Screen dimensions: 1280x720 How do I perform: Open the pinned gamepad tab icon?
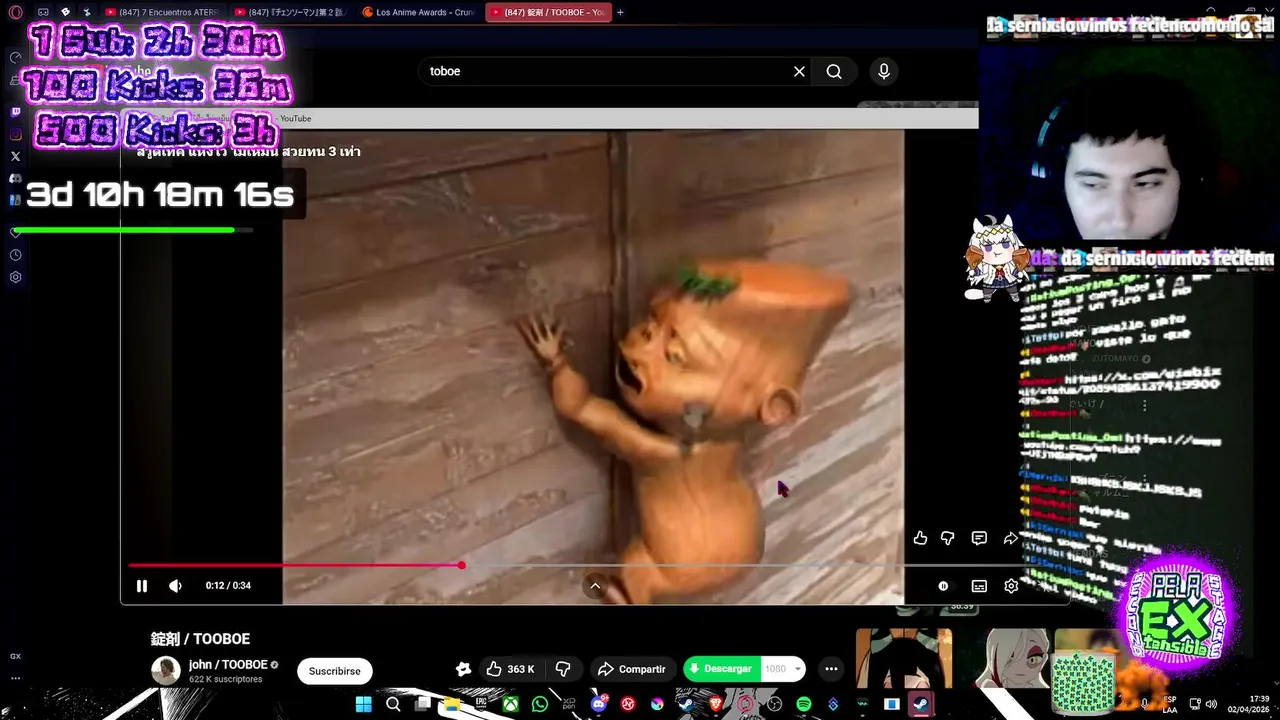point(43,12)
